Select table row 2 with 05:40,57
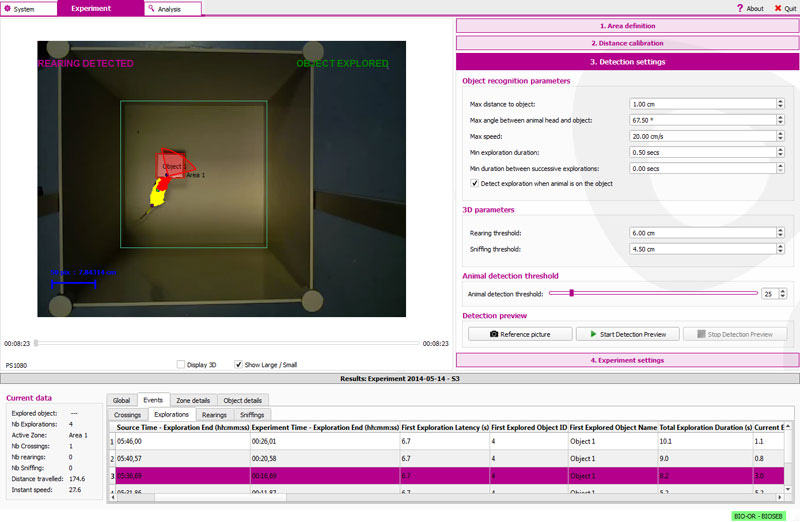The height and width of the screenshot is (522, 800). point(447,458)
